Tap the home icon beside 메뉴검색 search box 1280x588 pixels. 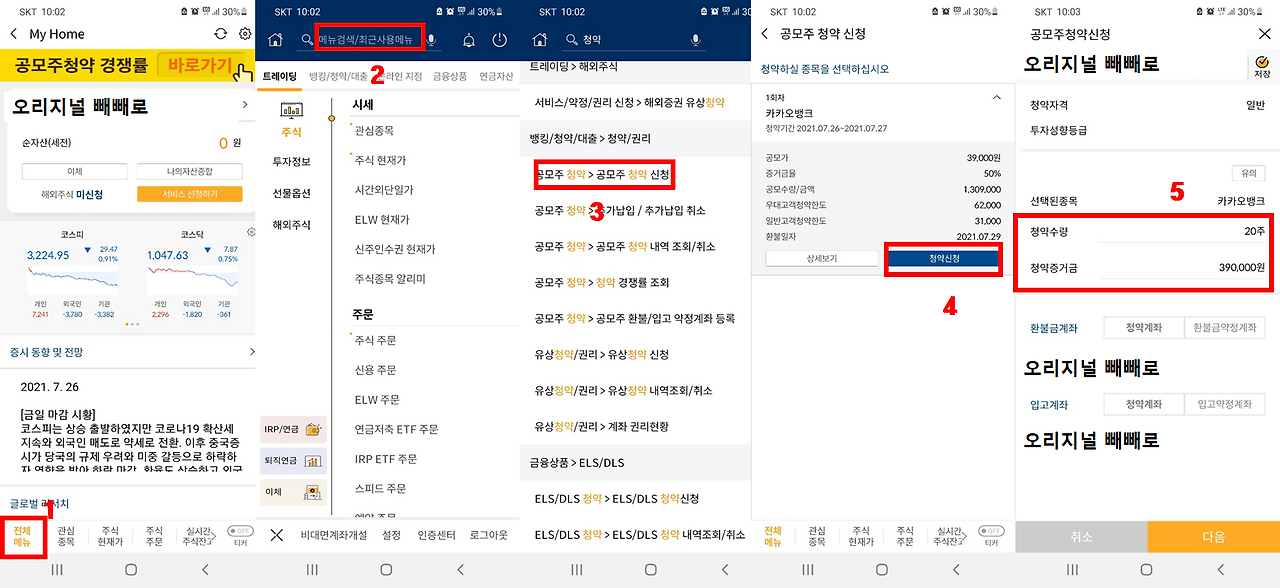(274, 40)
